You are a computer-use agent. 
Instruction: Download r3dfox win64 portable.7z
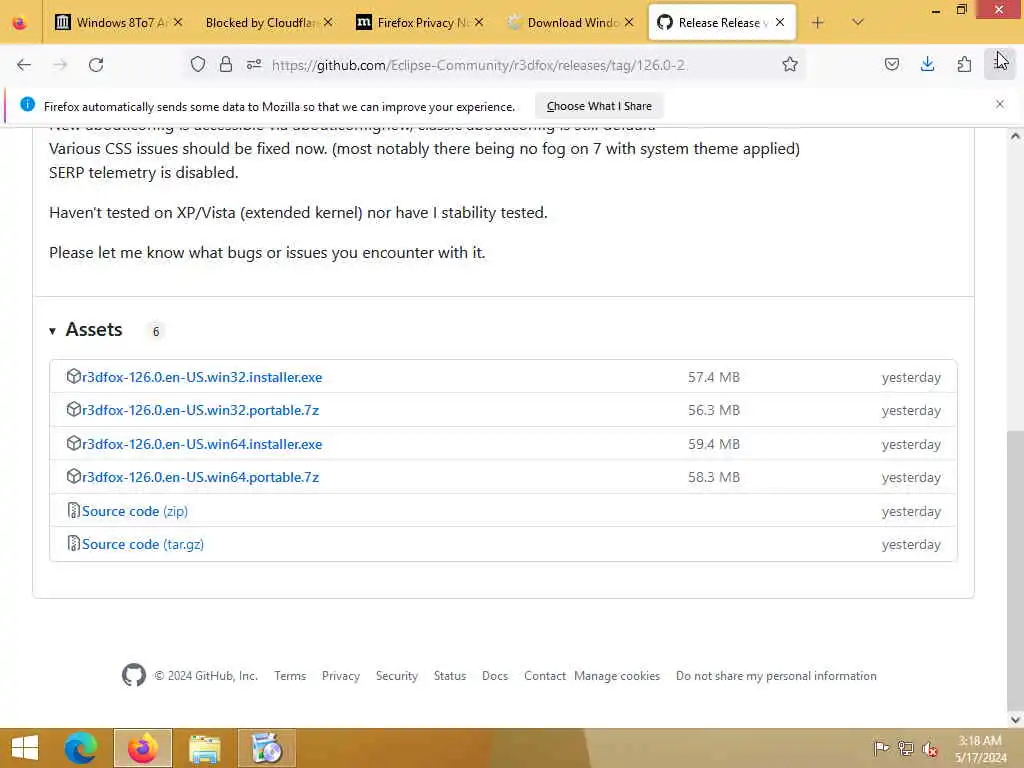[200, 477]
